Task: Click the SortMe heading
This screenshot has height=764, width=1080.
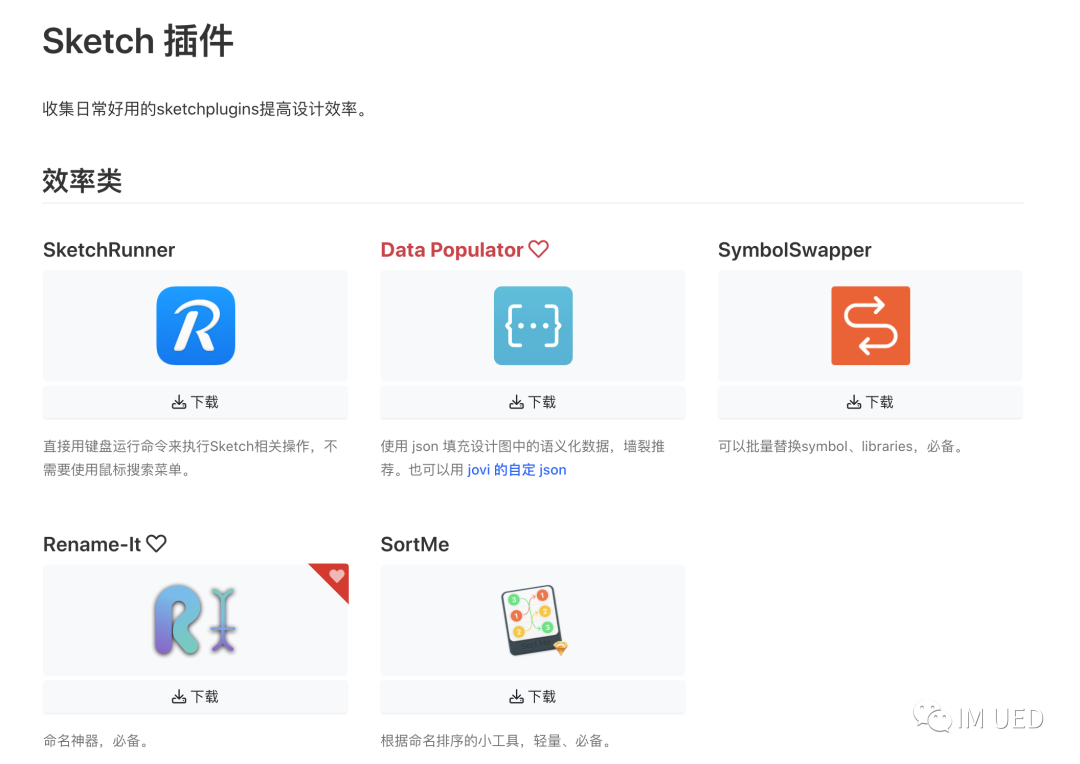Action: point(415,545)
